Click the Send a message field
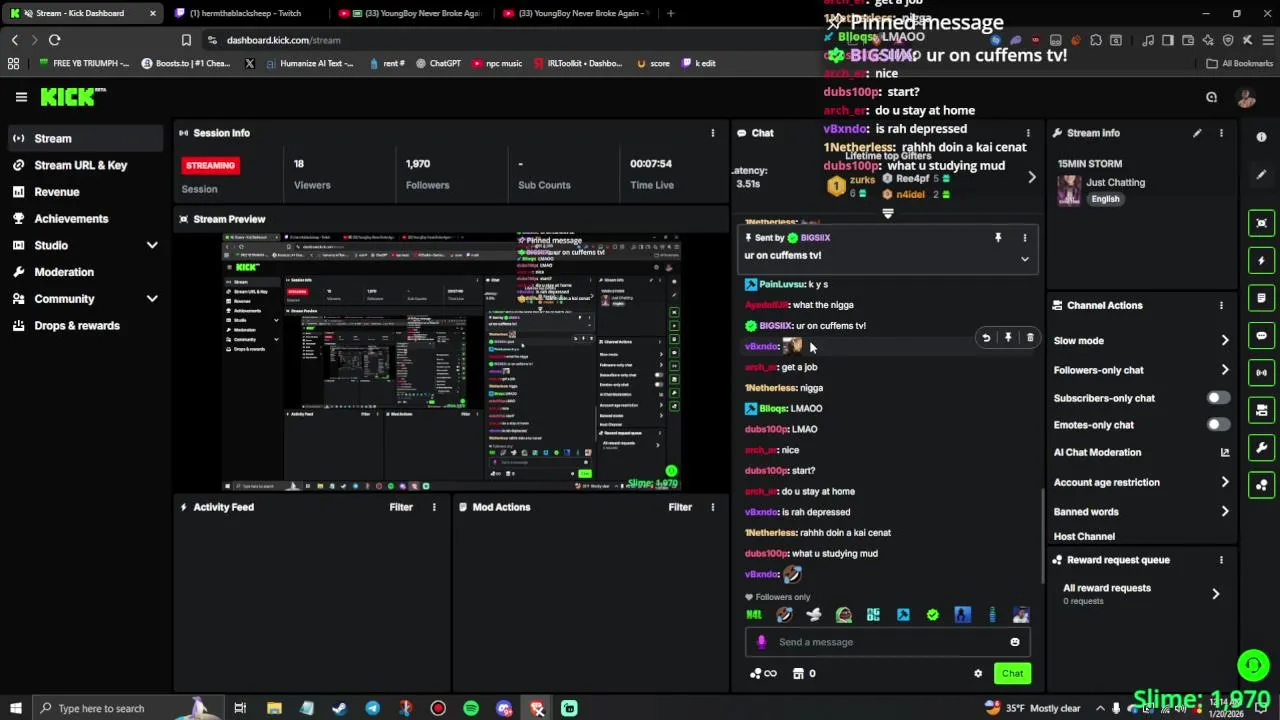This screenshot has height=720, width=1280. click(x=888, y=642)
